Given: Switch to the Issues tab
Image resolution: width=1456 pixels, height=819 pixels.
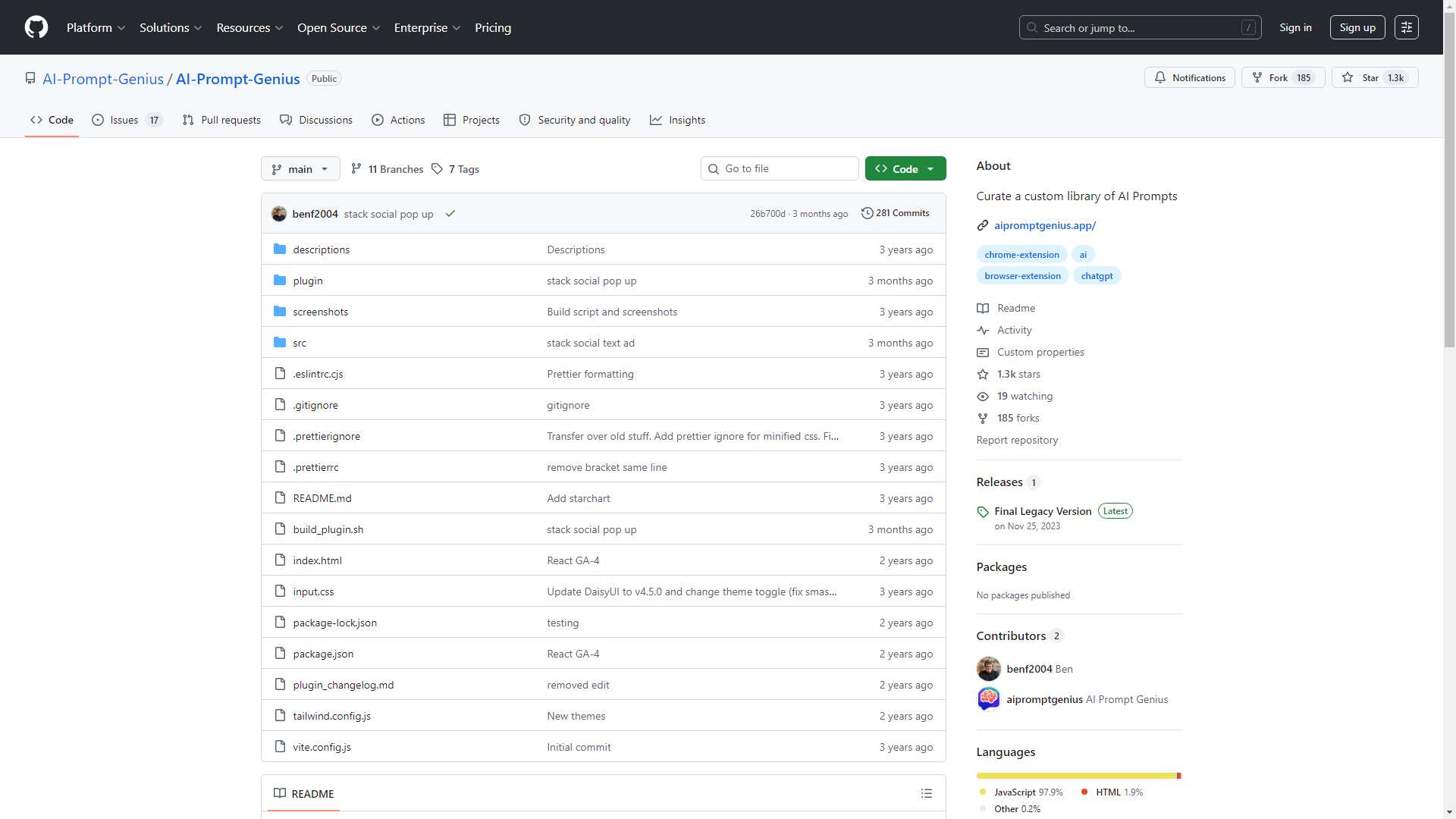Looking at the screenshot, I should [x=127, y=120].
